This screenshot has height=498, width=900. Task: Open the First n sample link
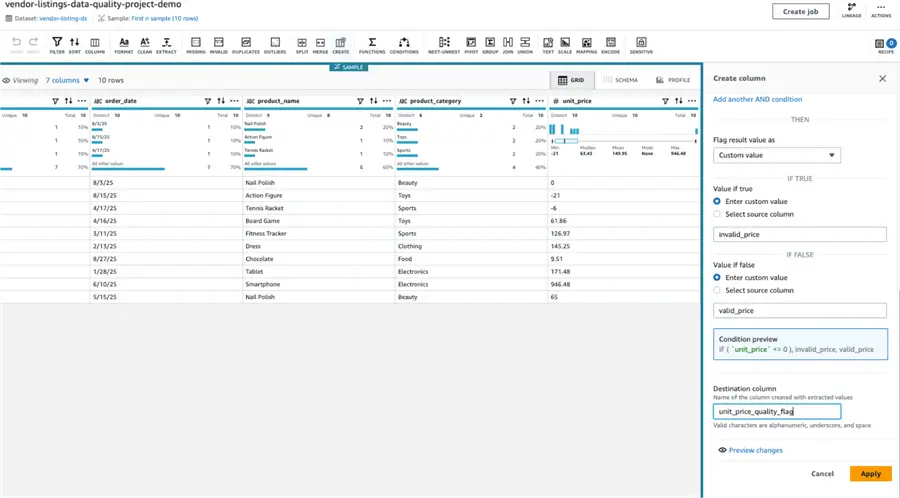click(x=165, y=18)
